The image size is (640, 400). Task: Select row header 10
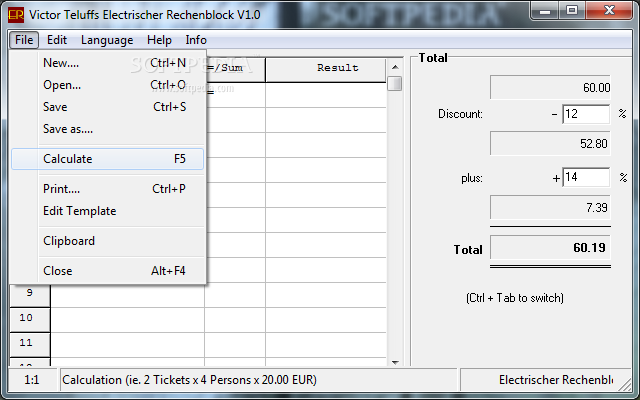30,318
